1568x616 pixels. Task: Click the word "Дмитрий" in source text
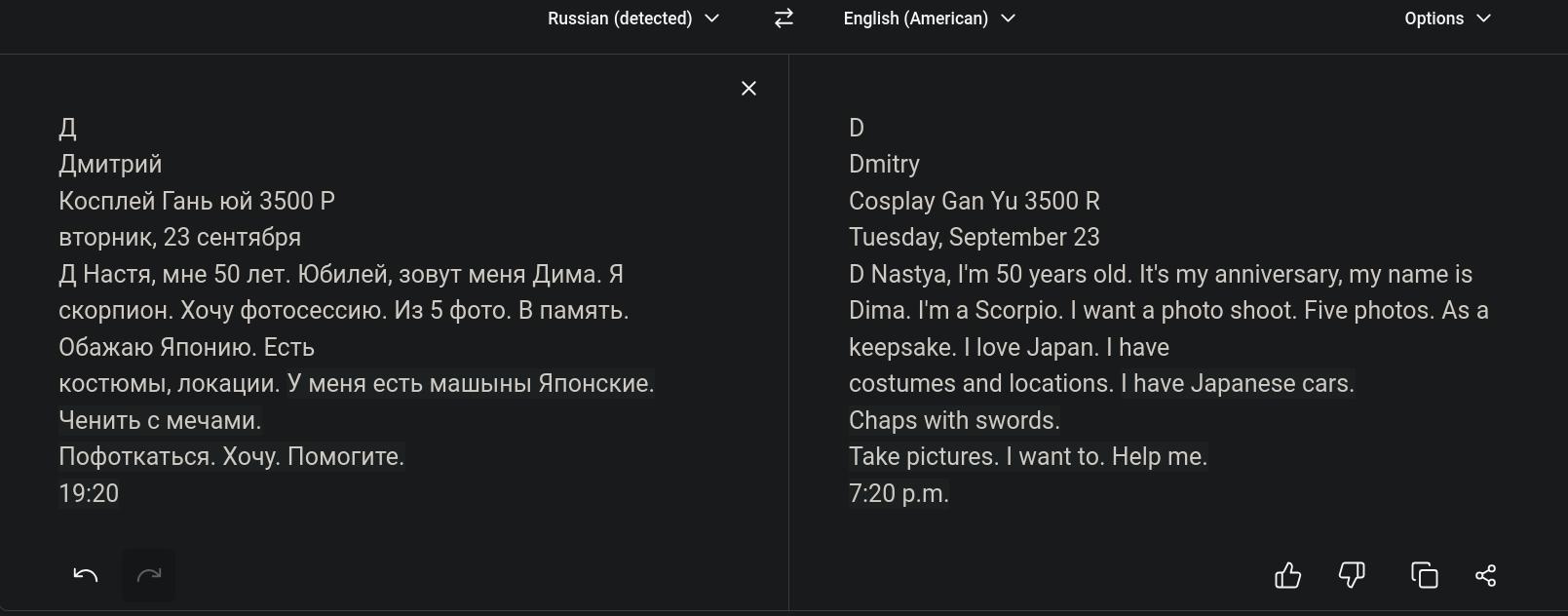110,165
